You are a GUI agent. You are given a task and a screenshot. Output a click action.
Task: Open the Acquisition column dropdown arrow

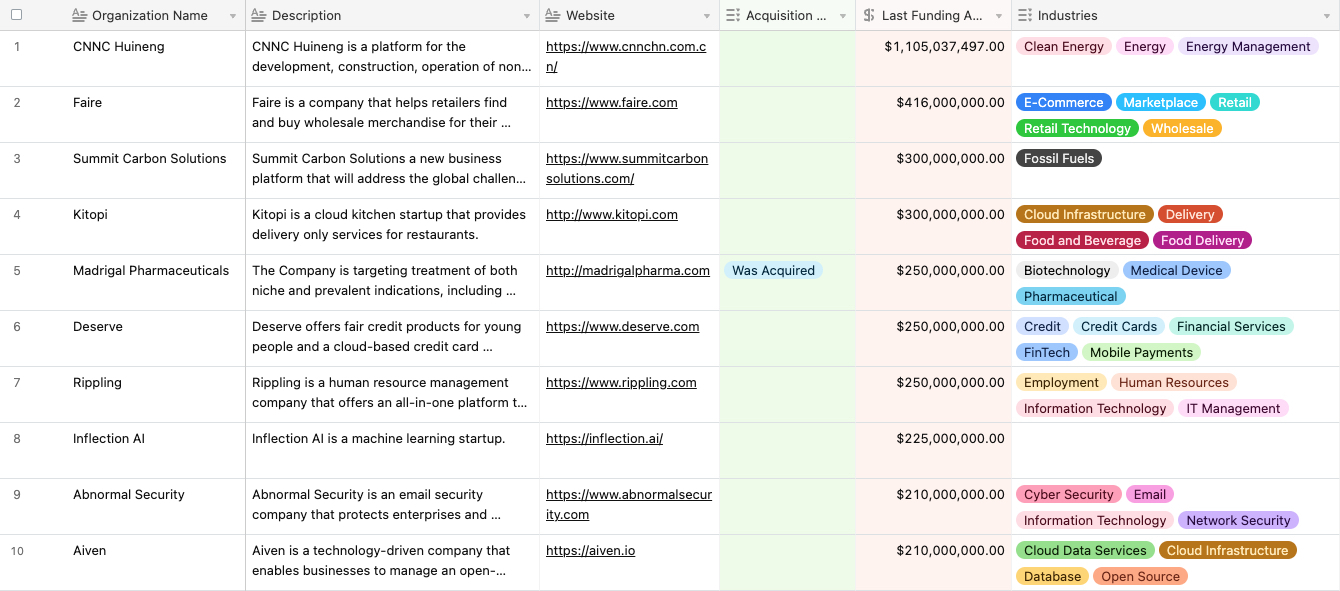(x=843, y=16)
